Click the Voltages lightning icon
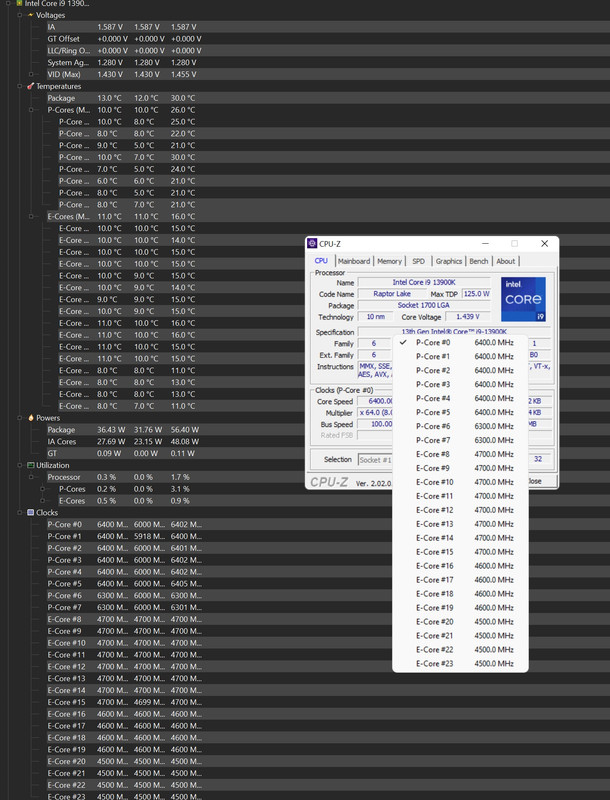Screen dimensions: 610x800 (x=31, y=15)
